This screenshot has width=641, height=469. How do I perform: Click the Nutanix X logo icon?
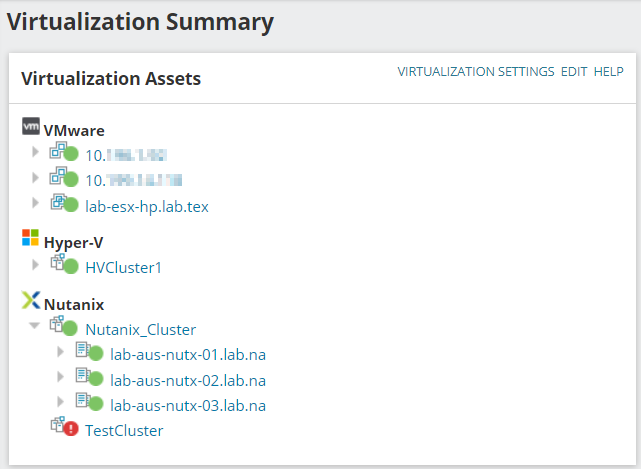coord(31,302)
